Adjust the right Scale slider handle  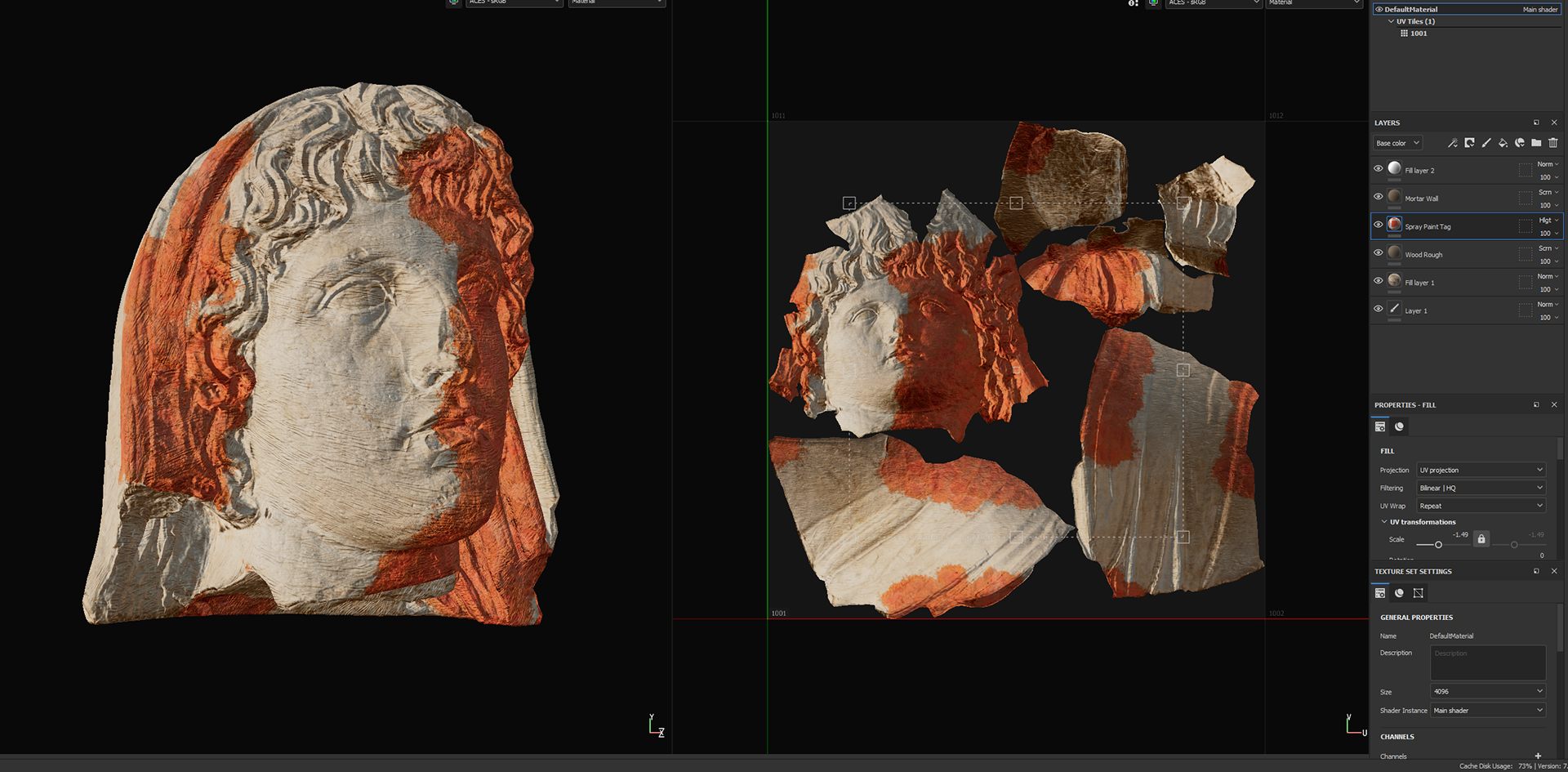1514,545
